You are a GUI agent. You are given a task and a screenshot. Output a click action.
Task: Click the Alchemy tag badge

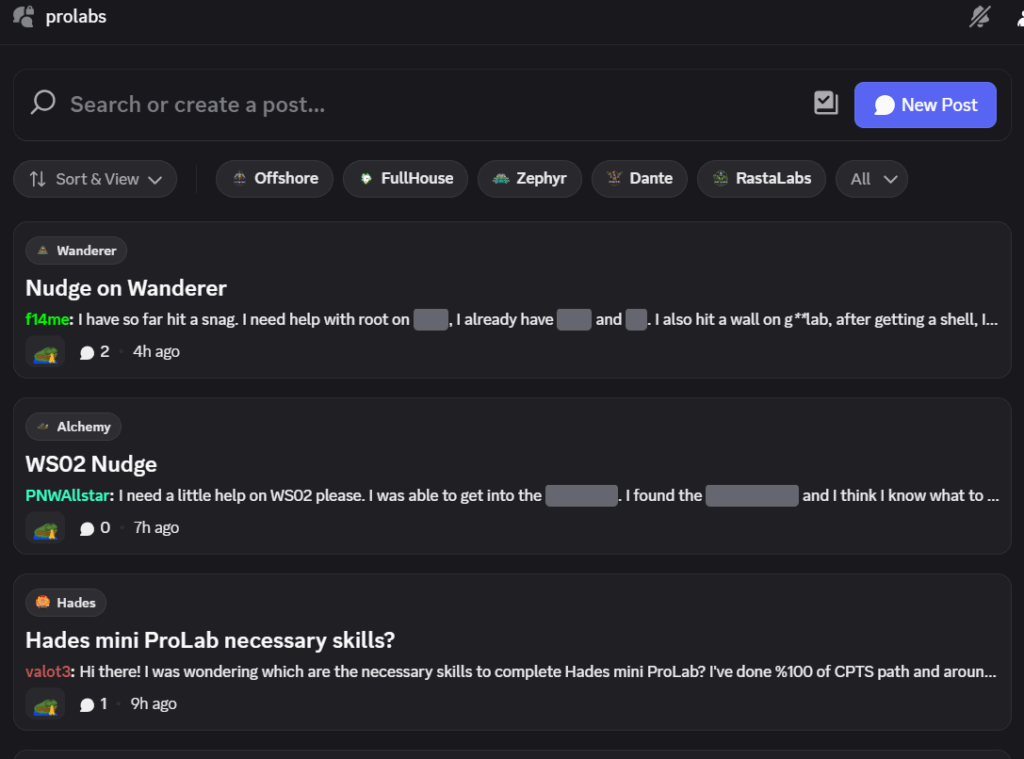point(73,426)
